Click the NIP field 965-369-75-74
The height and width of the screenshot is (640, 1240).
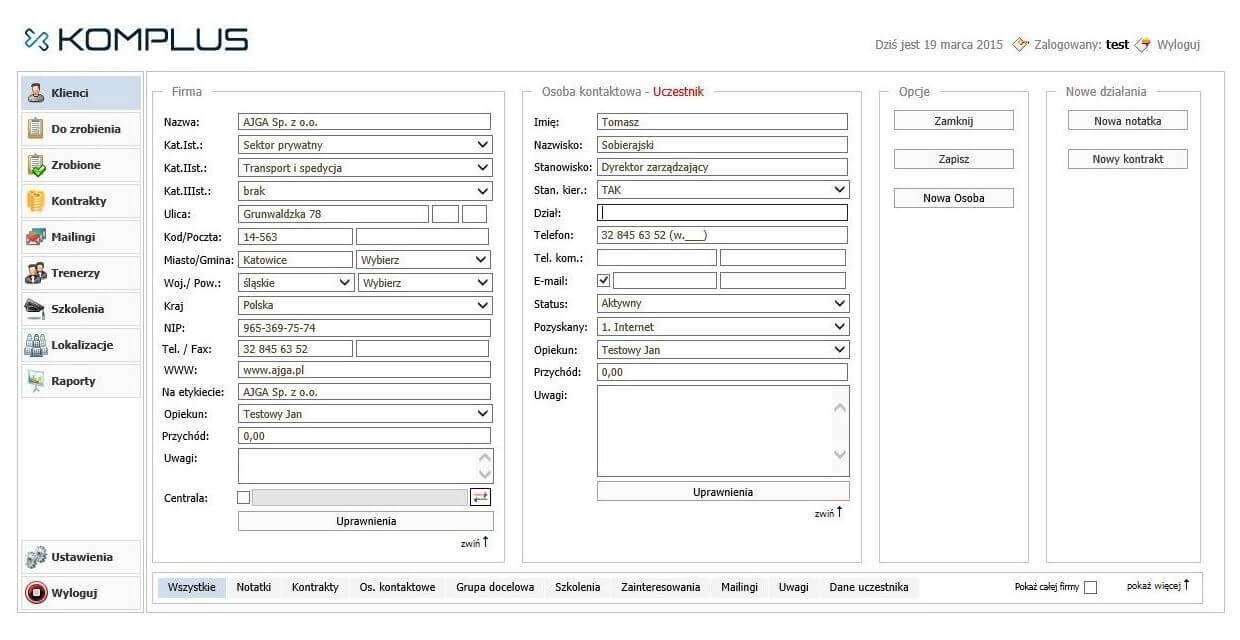point(365,328)
